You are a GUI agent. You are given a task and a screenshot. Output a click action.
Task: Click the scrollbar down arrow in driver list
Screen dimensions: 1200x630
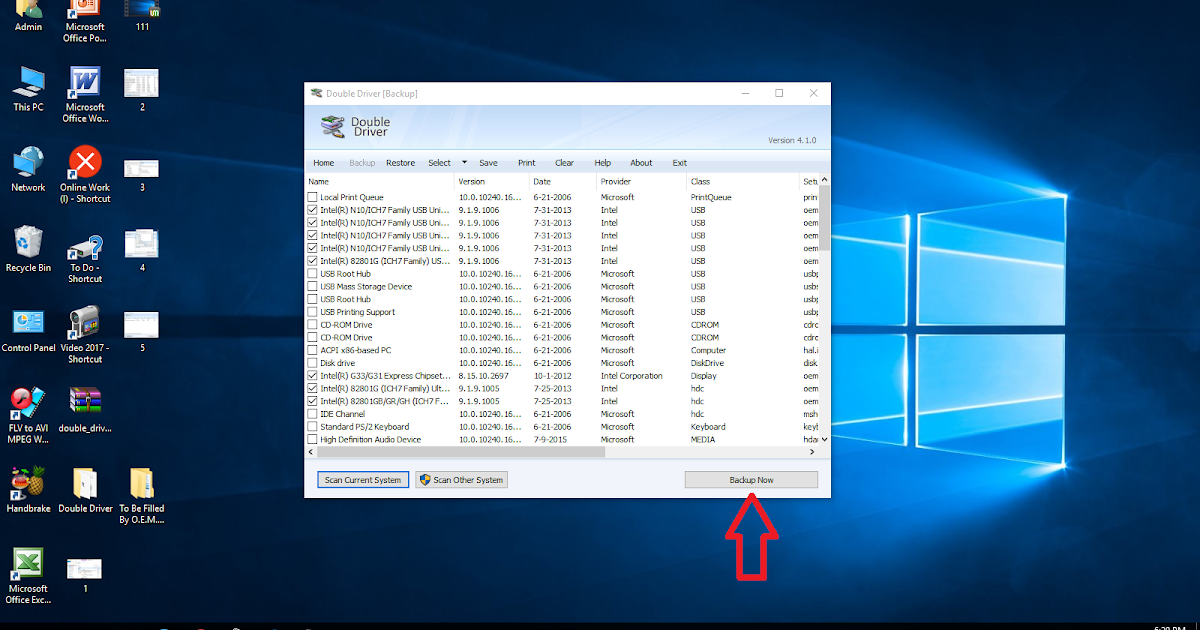coord(825,441)
